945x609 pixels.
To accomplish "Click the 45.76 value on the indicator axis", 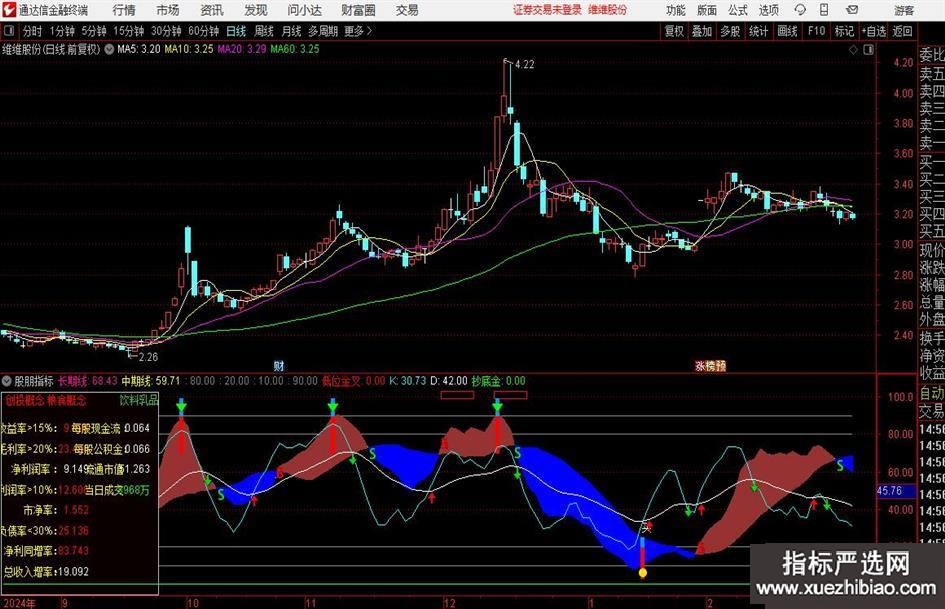I will pos(890,491).
